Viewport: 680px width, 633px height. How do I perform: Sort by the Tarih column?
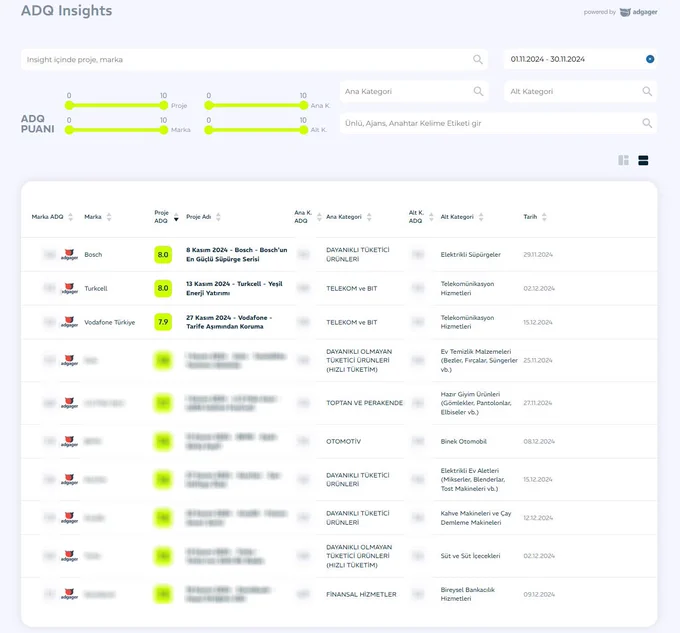pos(544,217)
